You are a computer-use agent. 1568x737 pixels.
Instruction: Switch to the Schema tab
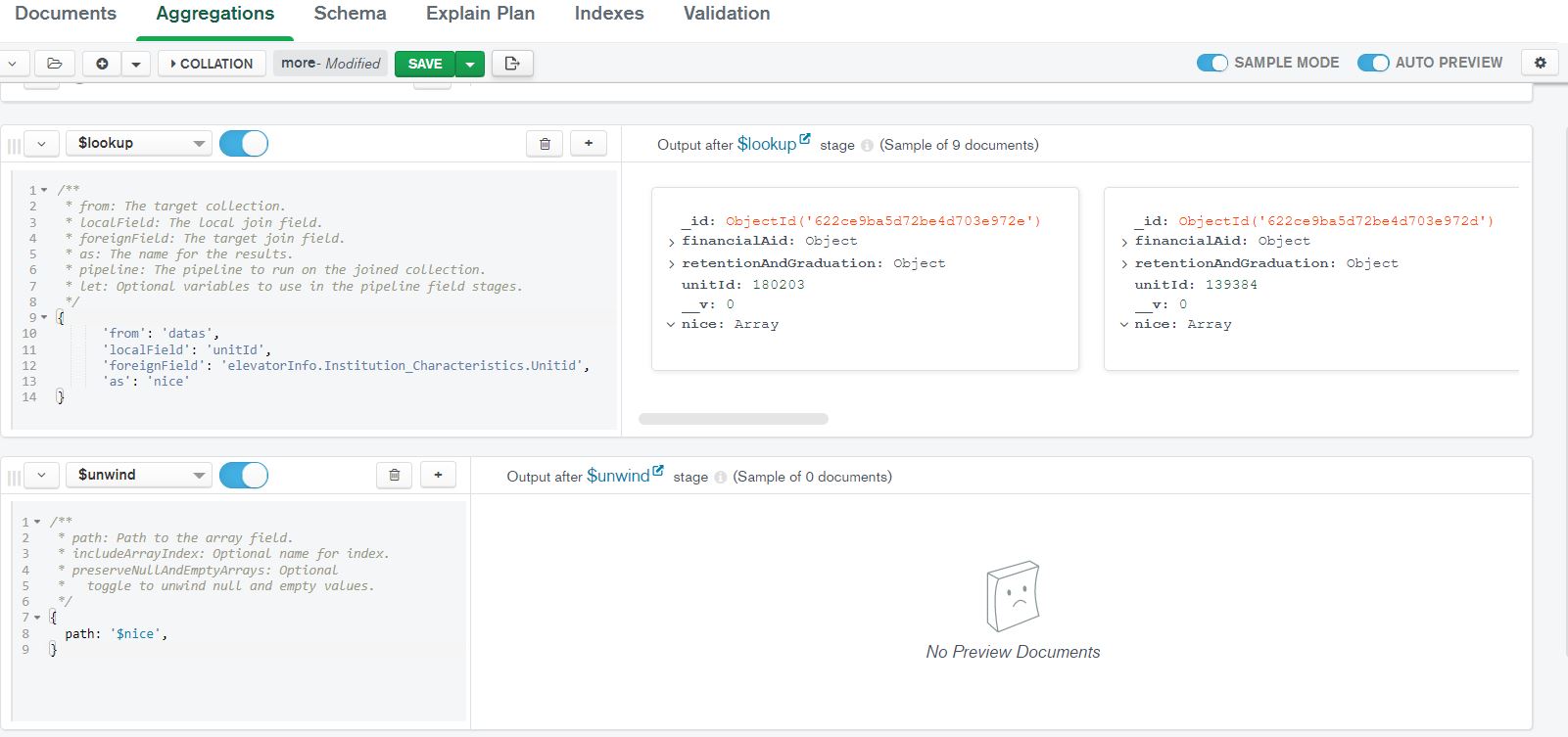(350, 14)
